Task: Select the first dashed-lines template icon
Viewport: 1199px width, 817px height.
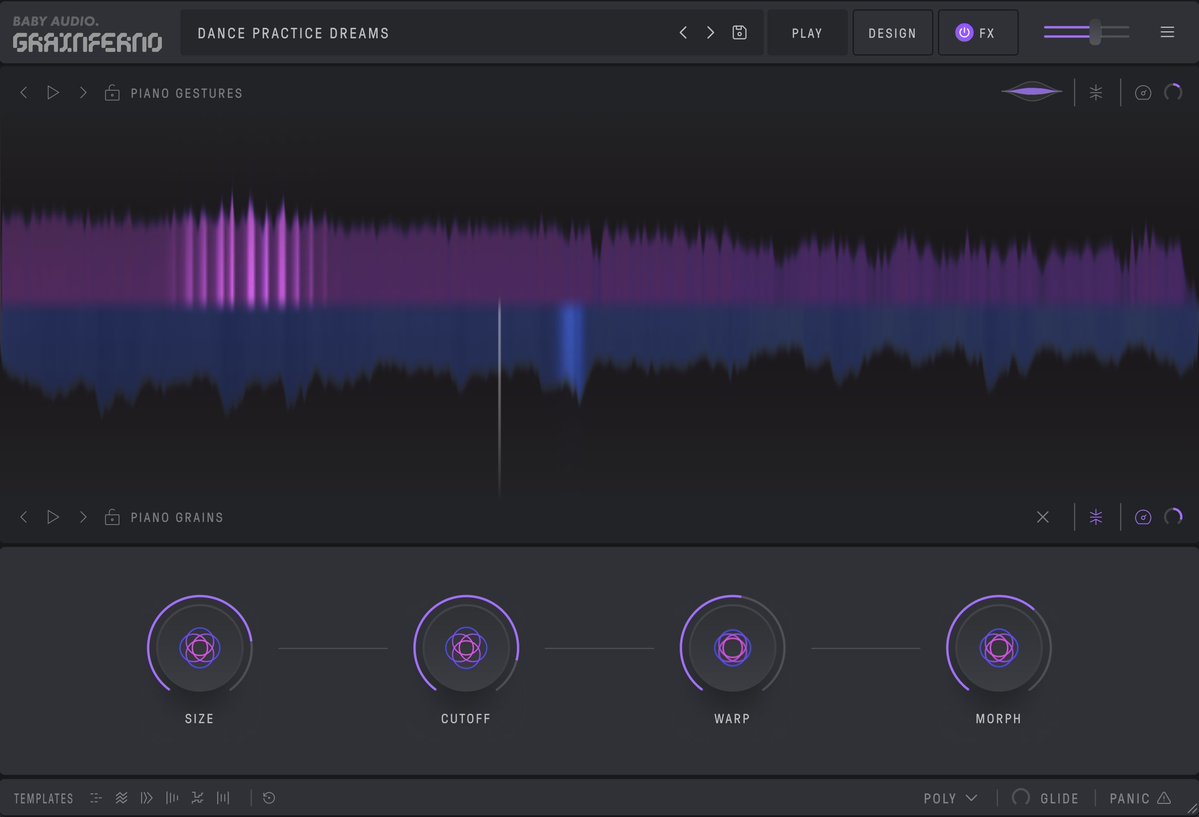Action: [x=96, y=798]
